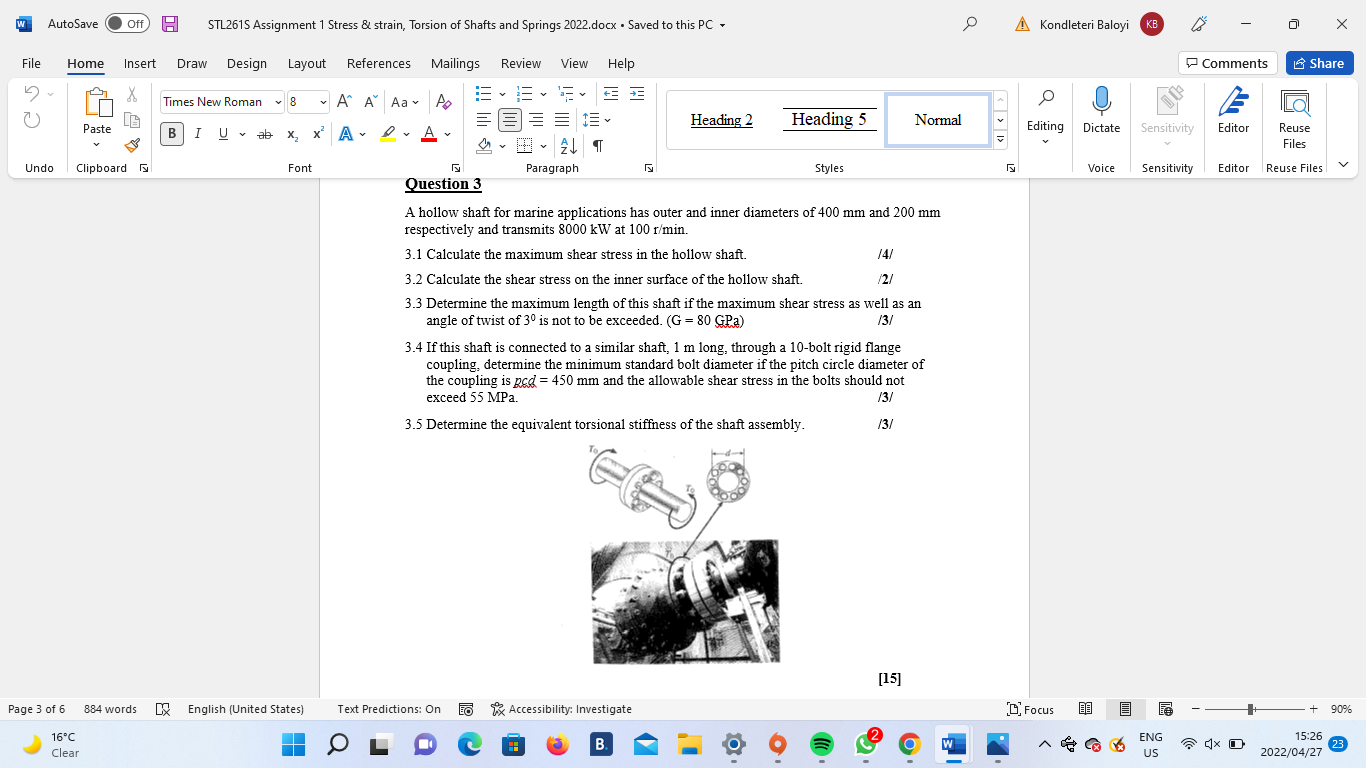Expand the line spacing dropdown
Screen dimensions: 1366x768
pyautogui.click(x=607, y=120)
